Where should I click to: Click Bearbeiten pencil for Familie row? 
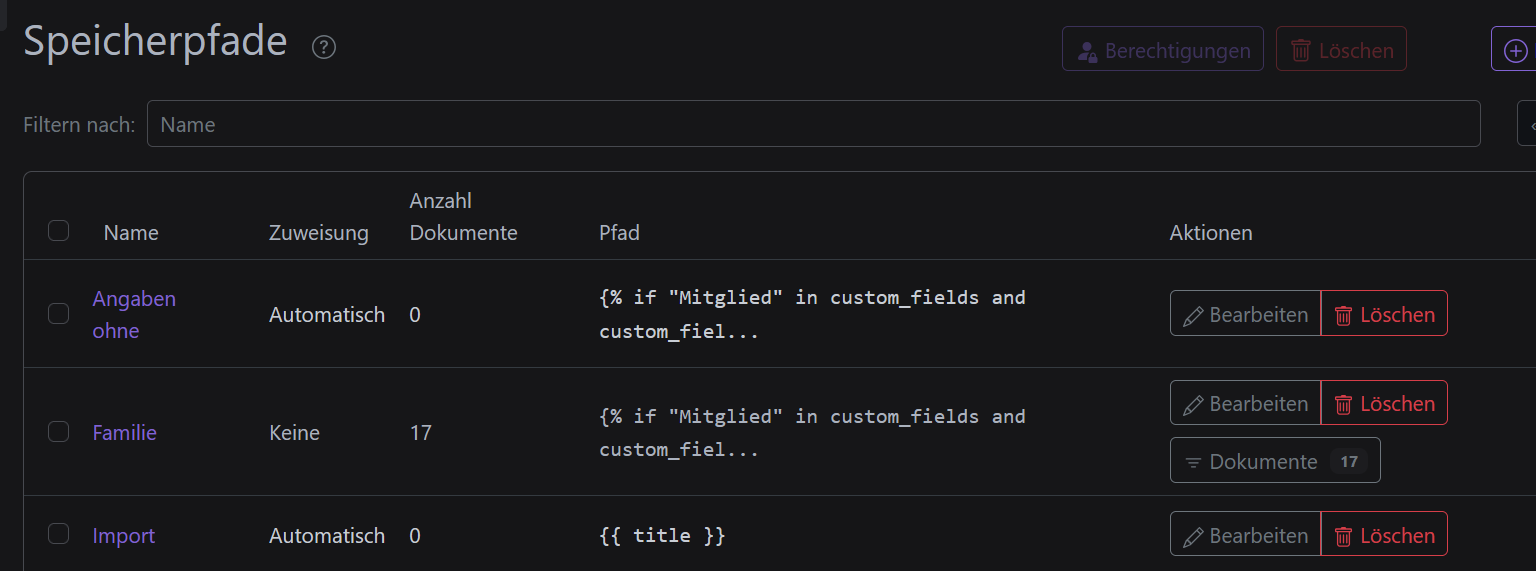click(1245, 403)
